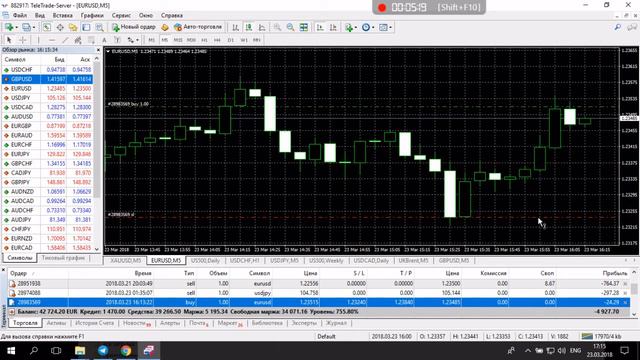
Task: Open the Файл menu
Action: point(20,15)
